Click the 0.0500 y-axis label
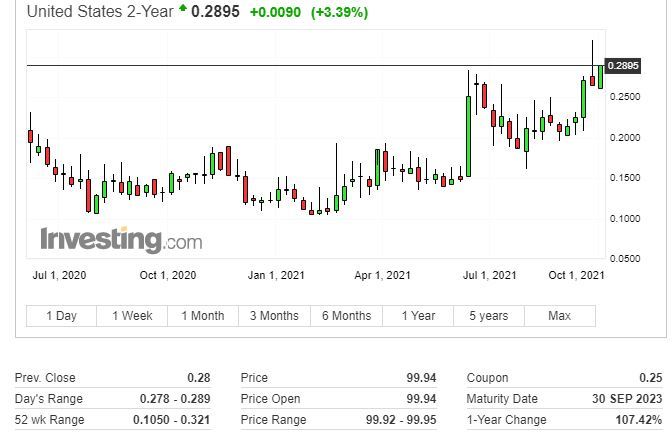 pos(625,259)
